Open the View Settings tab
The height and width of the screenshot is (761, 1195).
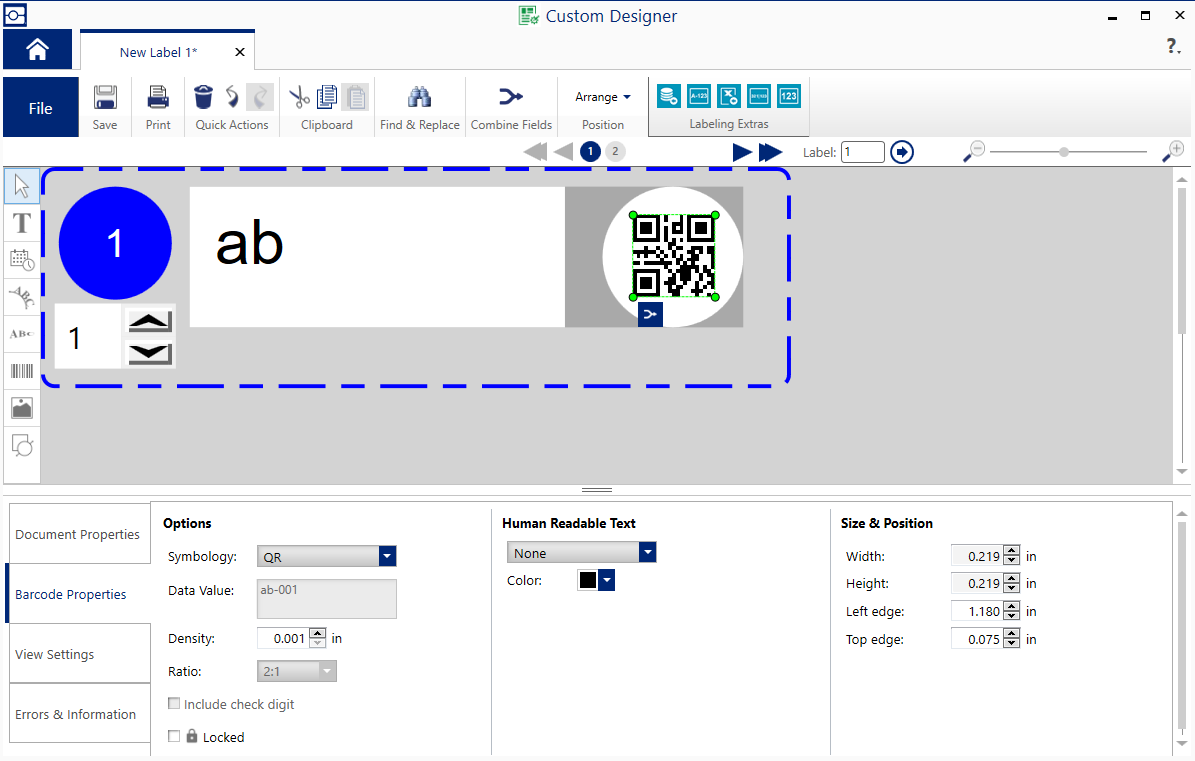tap(78, 654)
